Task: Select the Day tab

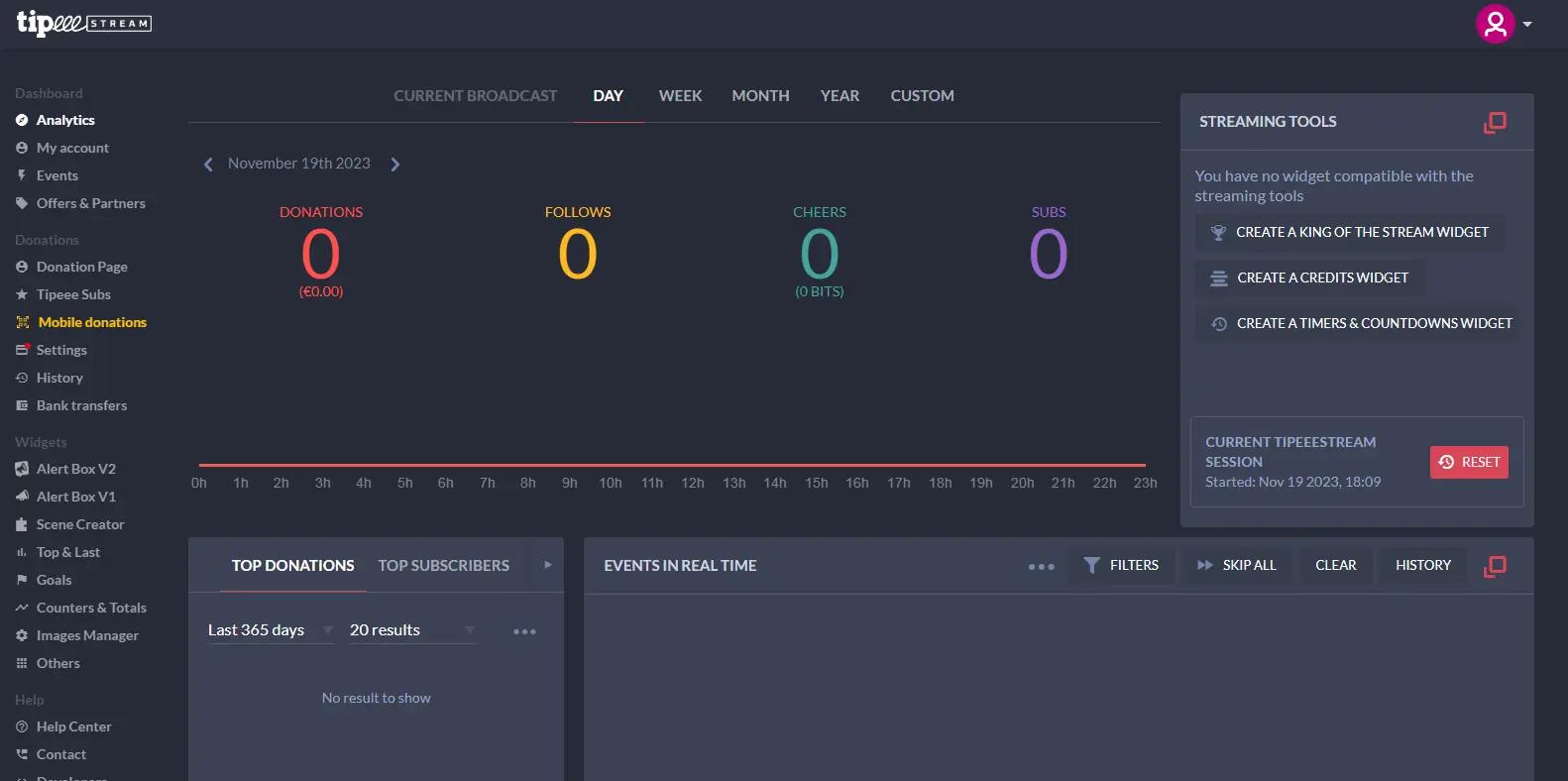Action: (x=609, y=96)
